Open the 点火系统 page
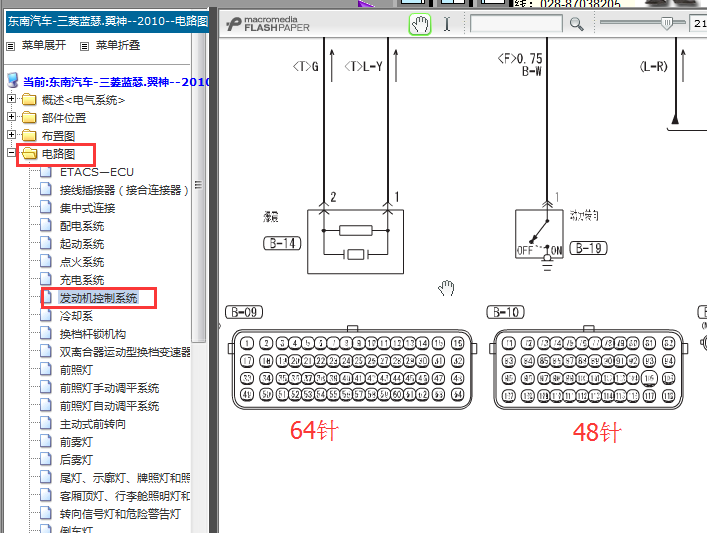This screenshot has height=533, width=707. pos(82,262)
